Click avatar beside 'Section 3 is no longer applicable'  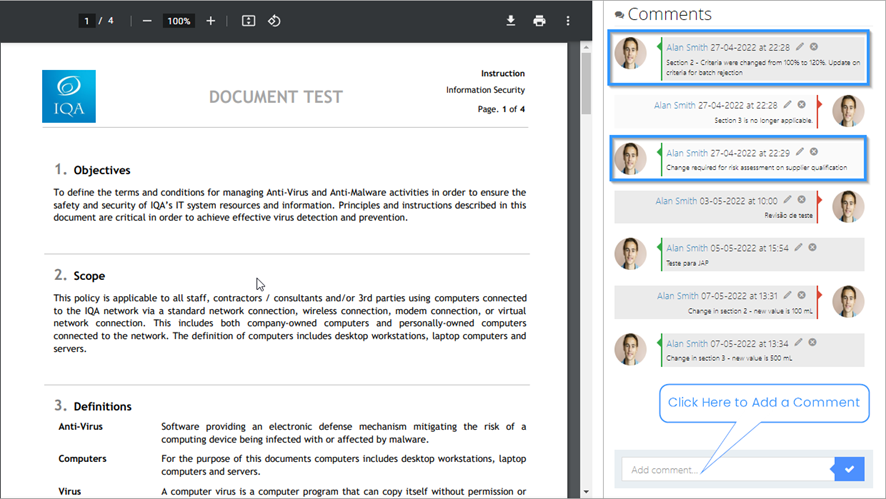point(848,111)
